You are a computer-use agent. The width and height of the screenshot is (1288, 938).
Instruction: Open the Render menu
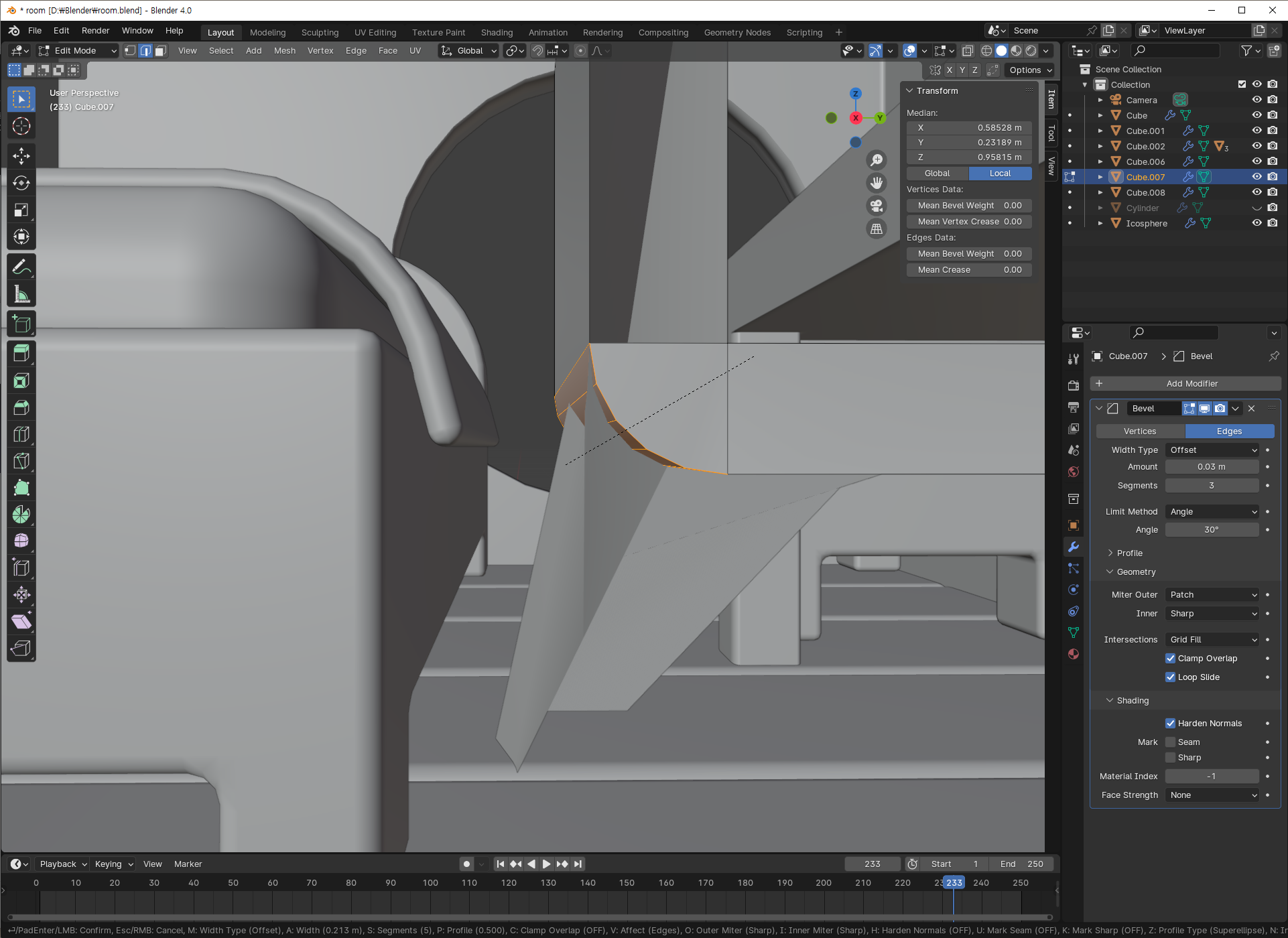click(x=95, y=31)
